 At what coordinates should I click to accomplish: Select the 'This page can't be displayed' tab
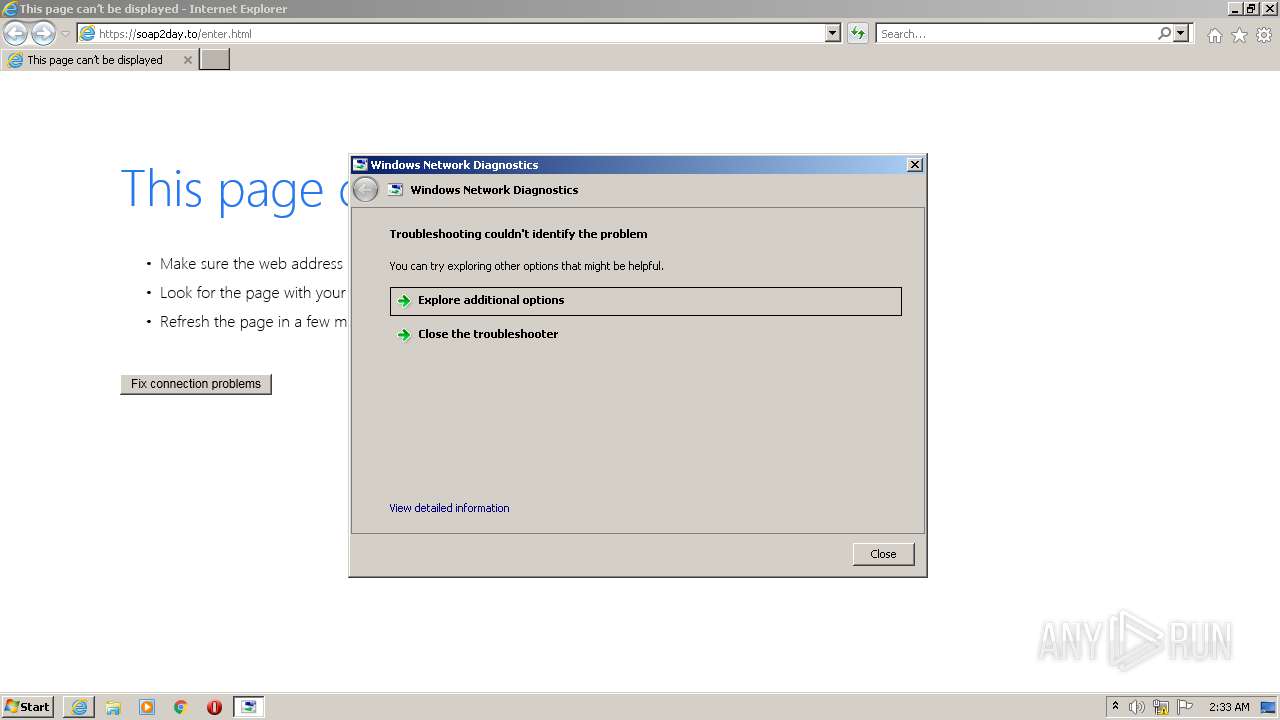pyautogui.click(x=98, y=60)
